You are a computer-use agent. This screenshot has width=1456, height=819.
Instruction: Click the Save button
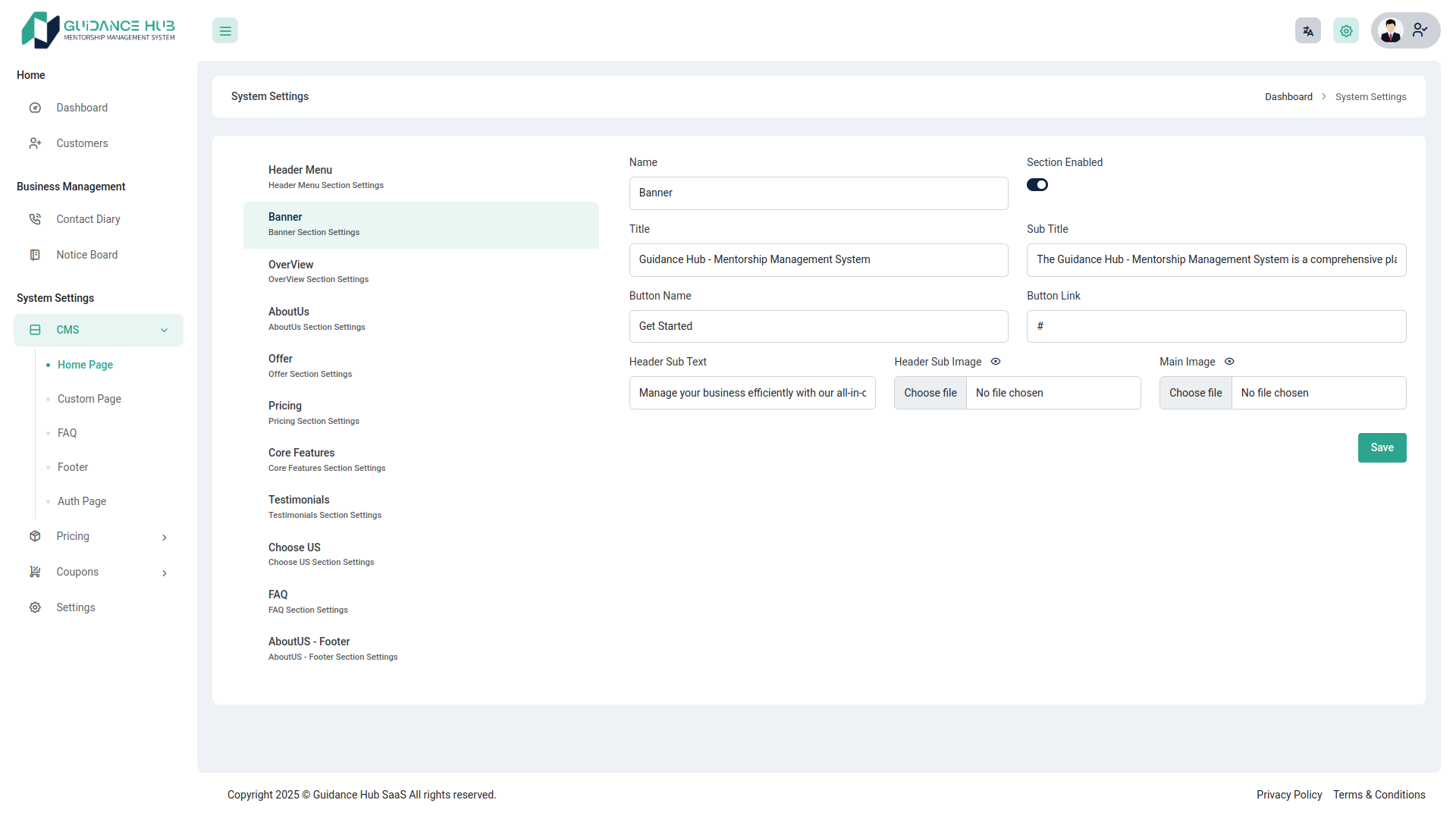1382,447
